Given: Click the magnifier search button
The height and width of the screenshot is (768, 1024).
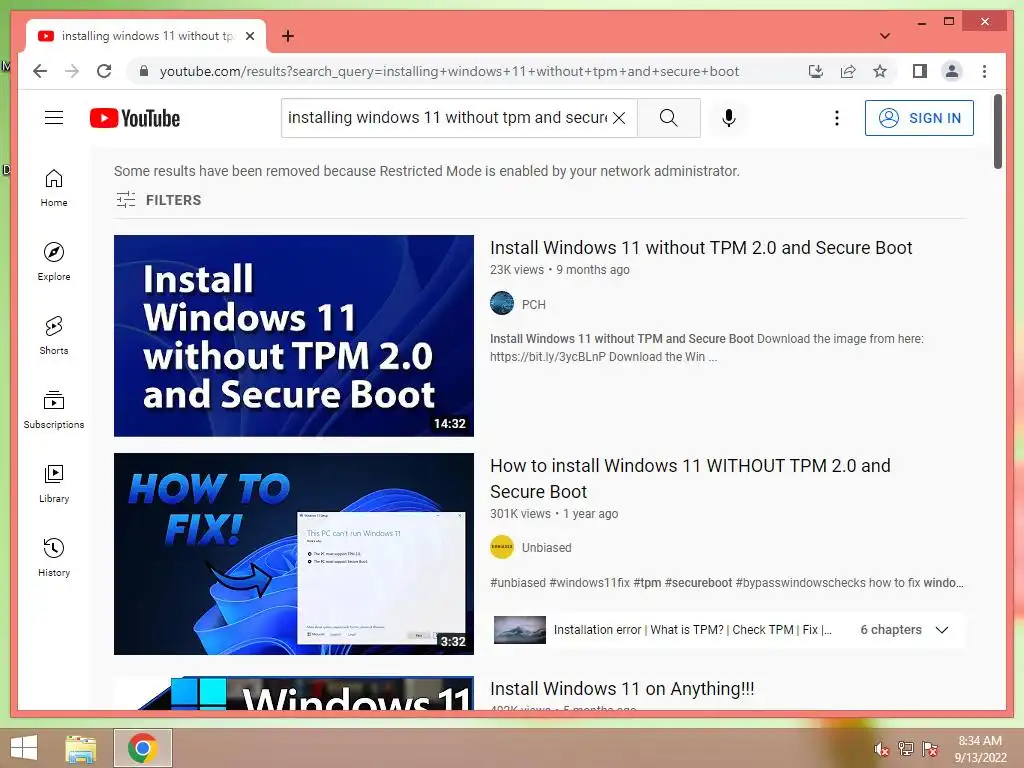Looking at the screenshot, I should click(x=669, y=118).
